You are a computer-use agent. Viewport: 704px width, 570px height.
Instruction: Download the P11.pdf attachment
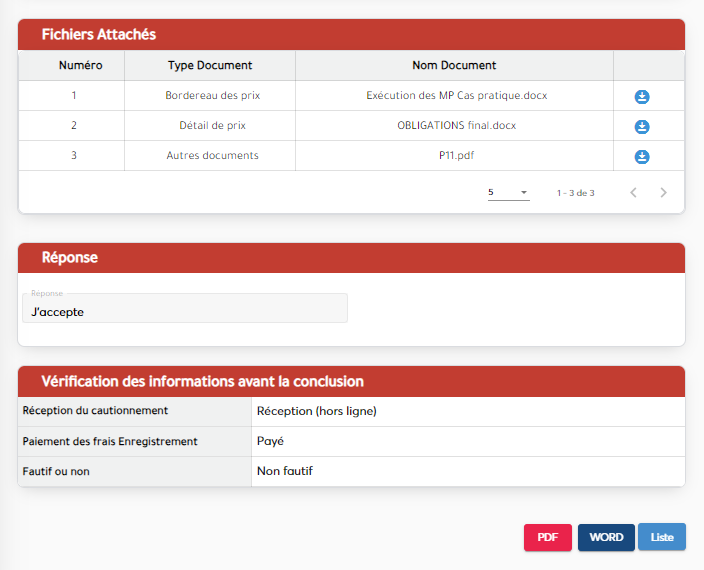[642, 157]
